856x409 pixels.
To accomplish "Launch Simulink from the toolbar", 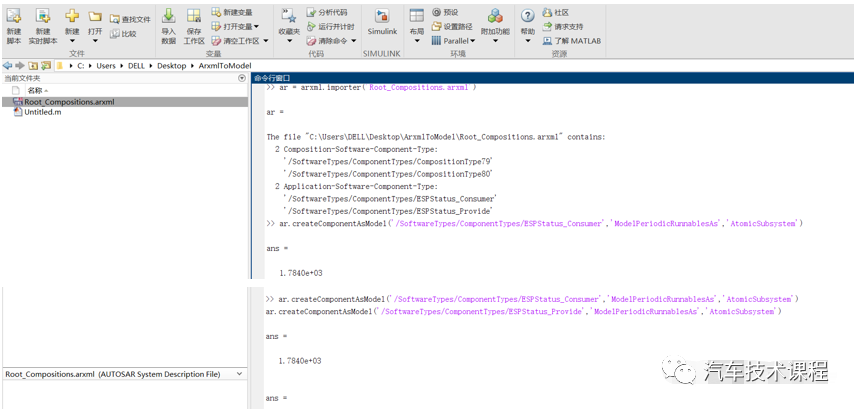I will [x=382, y=22].
